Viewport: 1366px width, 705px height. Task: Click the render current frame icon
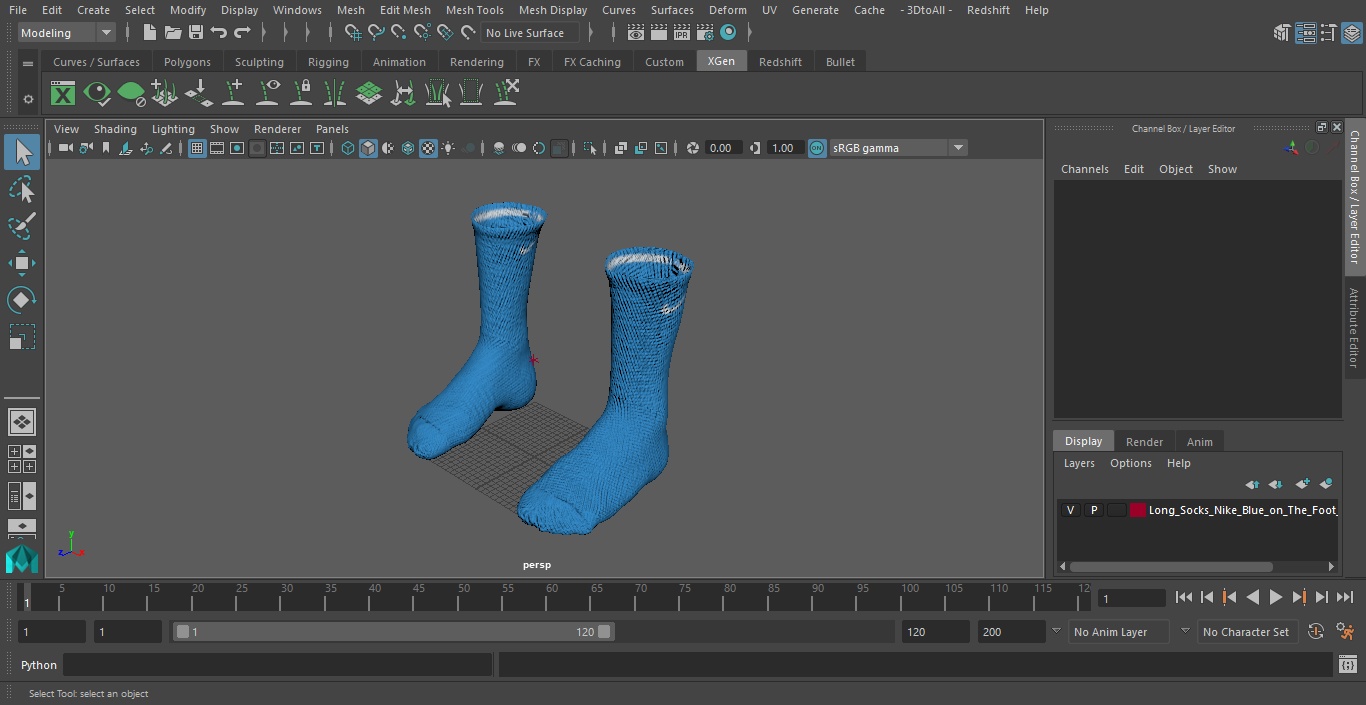(x=659, y=33)
